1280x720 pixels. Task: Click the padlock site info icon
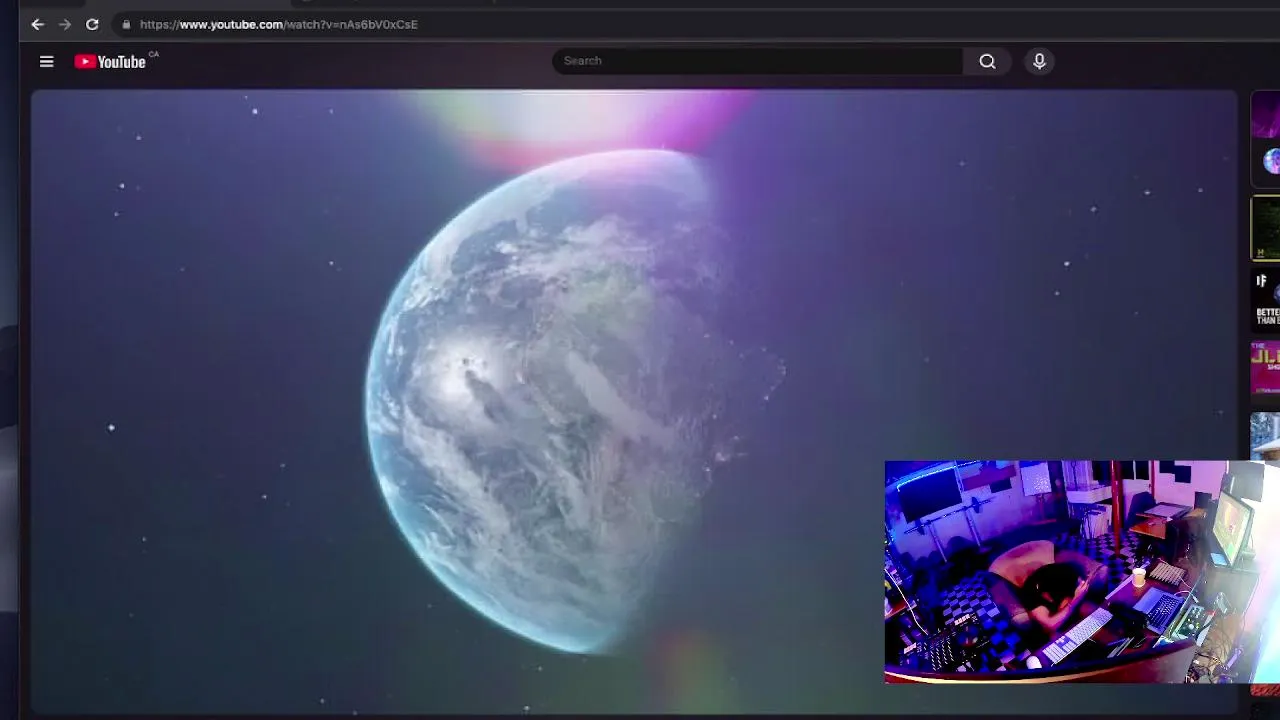[126, 24]
